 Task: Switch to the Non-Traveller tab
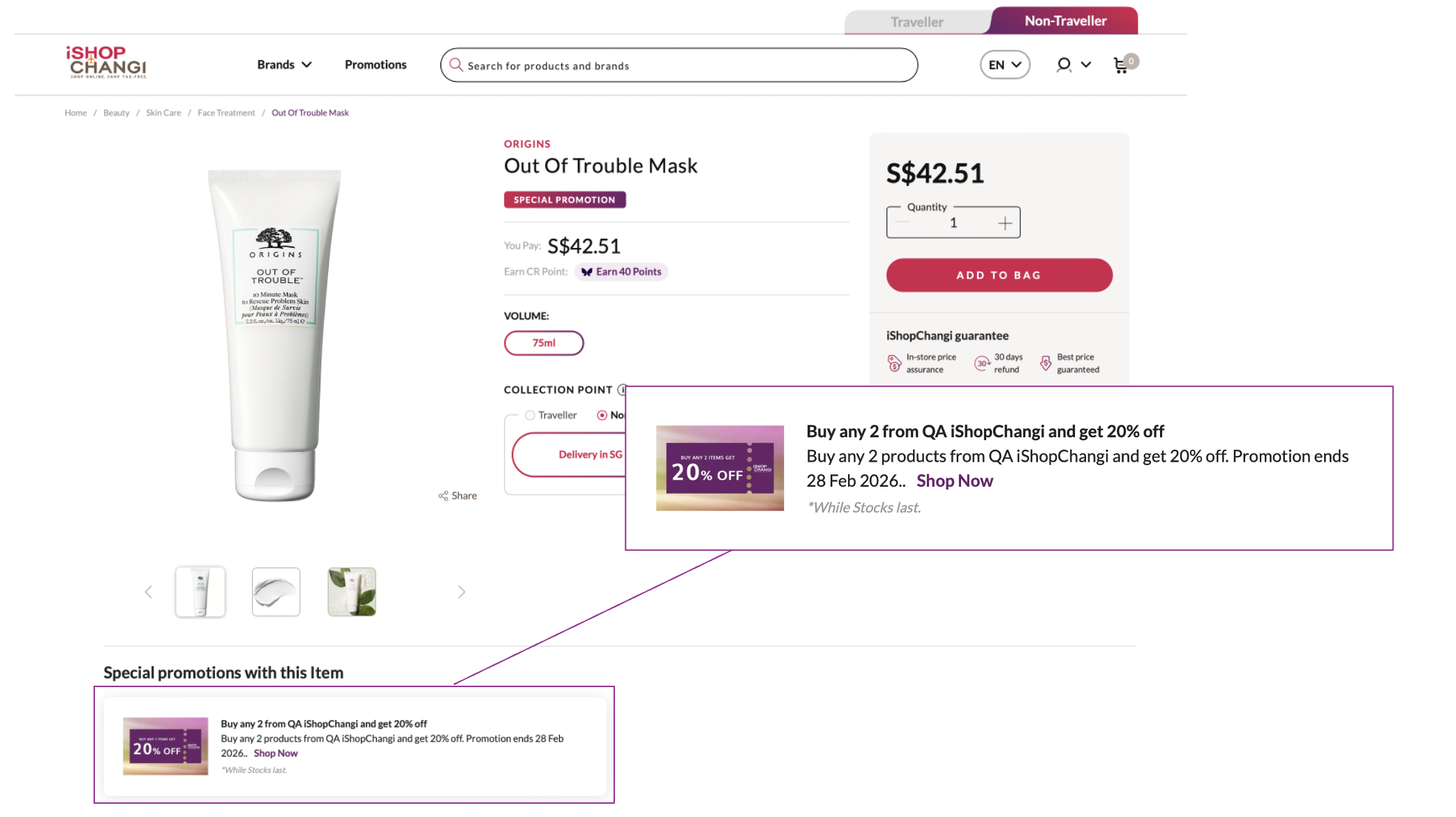[1065, 21]
